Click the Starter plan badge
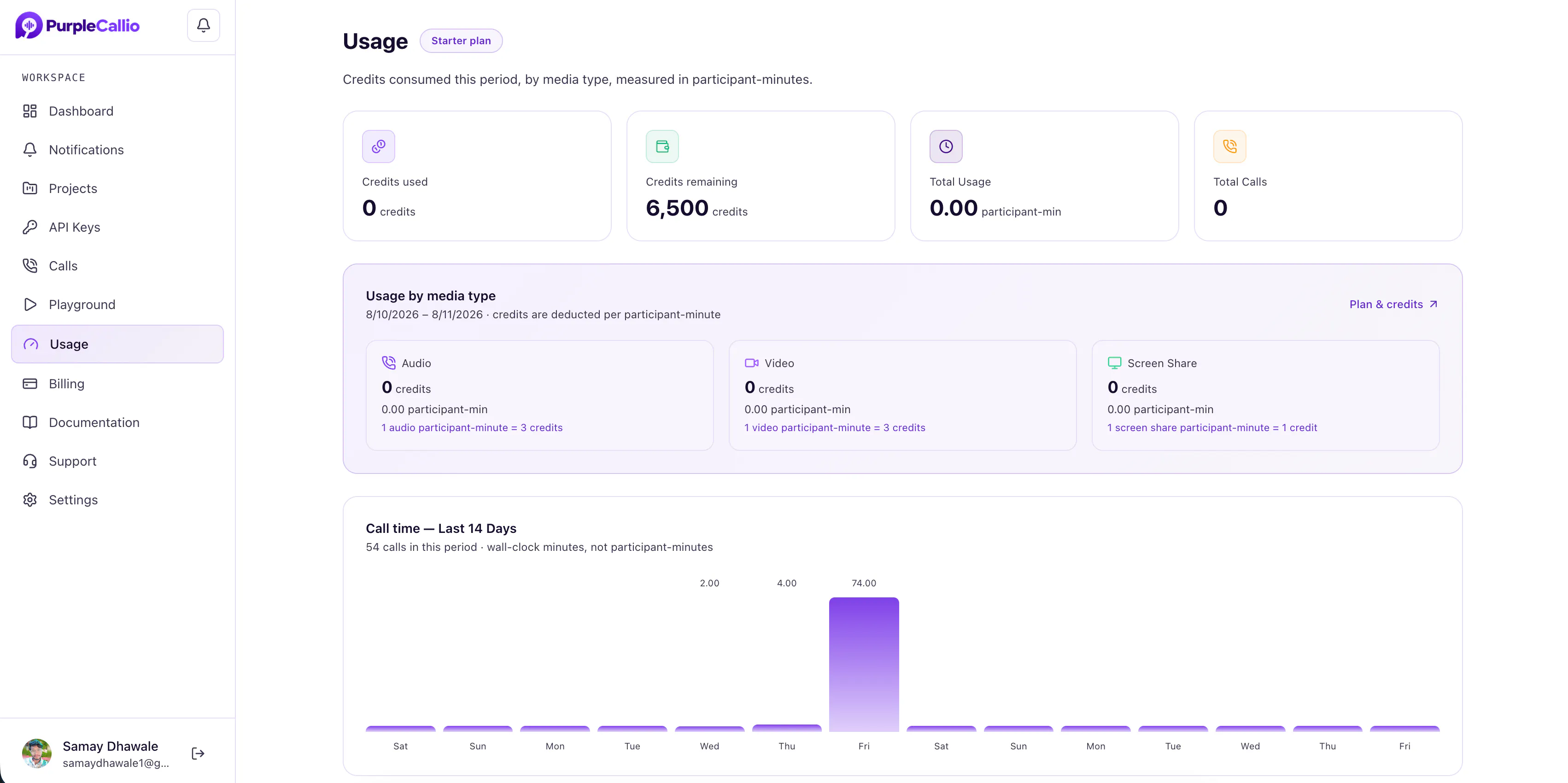Image resolution: width=1568 pixels, height=783 pixels. [461, 41]
